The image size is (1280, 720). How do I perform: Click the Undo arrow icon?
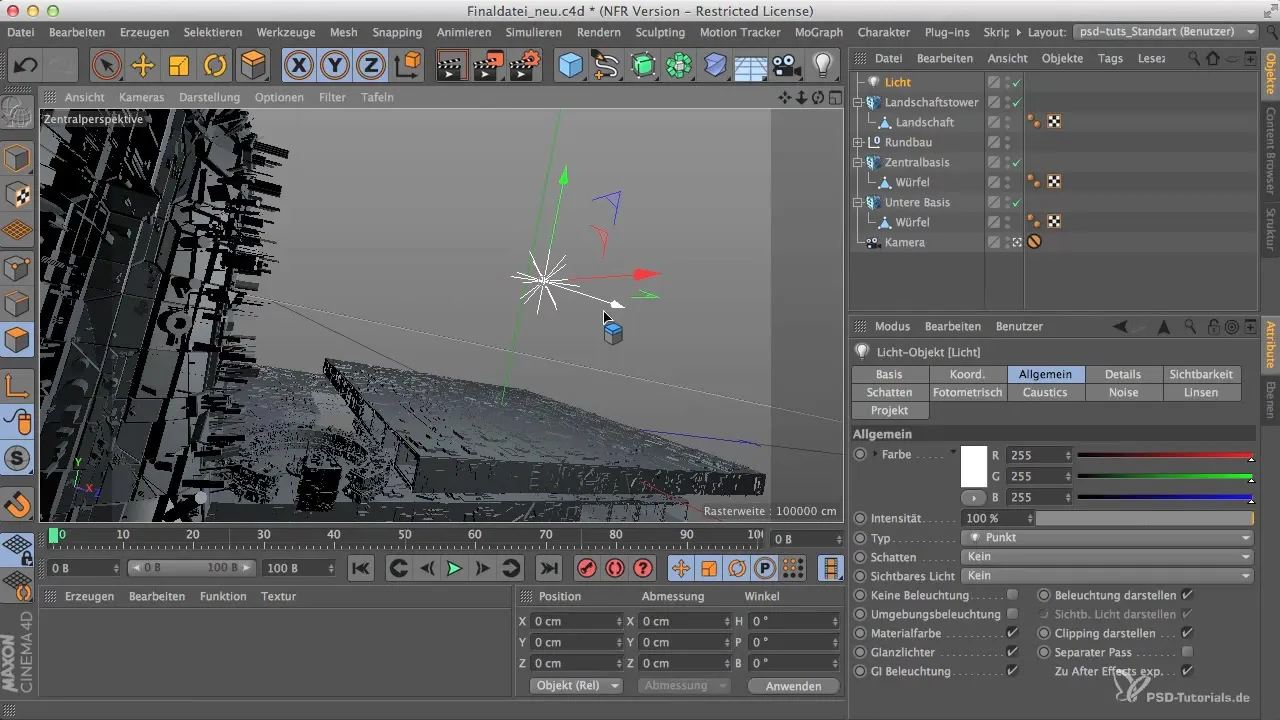[26, 66]
